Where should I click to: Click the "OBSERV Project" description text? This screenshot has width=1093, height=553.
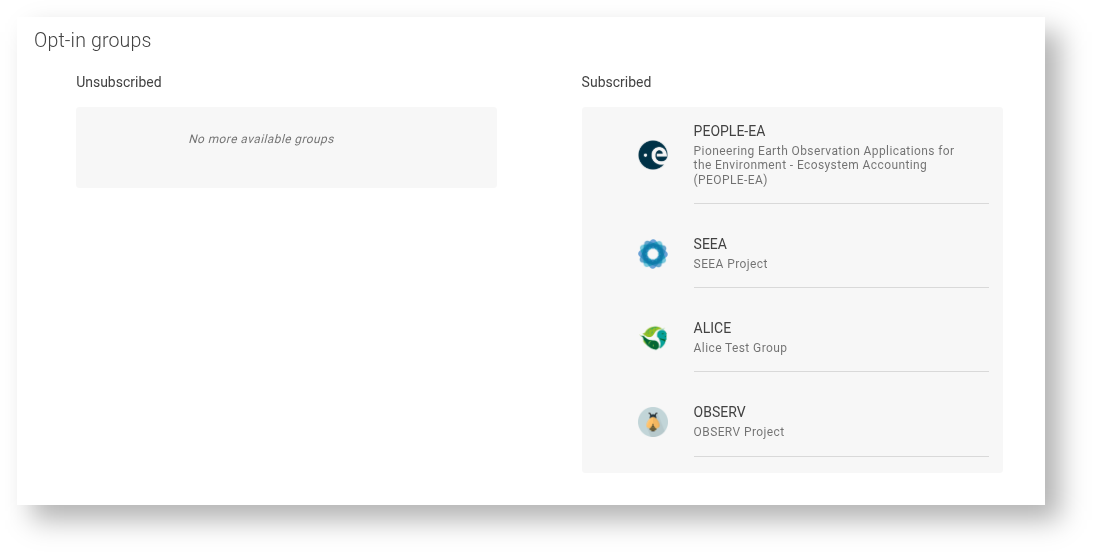click(738, 432)
